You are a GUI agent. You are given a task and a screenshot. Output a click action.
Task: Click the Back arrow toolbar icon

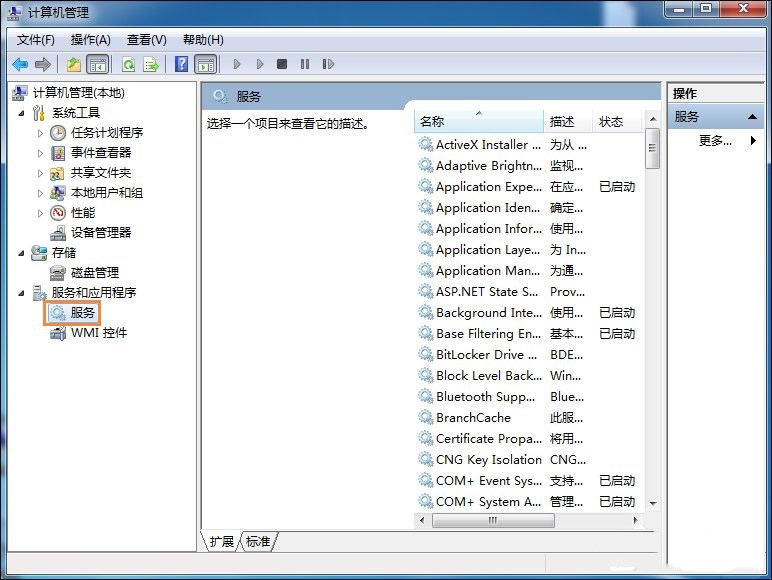click(x=20, y=64)
